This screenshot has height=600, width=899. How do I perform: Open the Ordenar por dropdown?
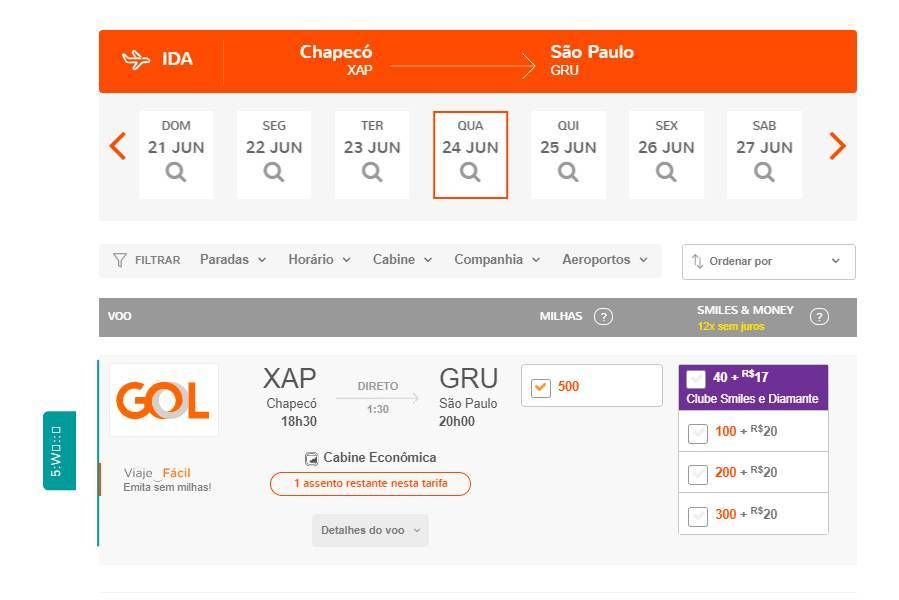[x=768, y=262]
